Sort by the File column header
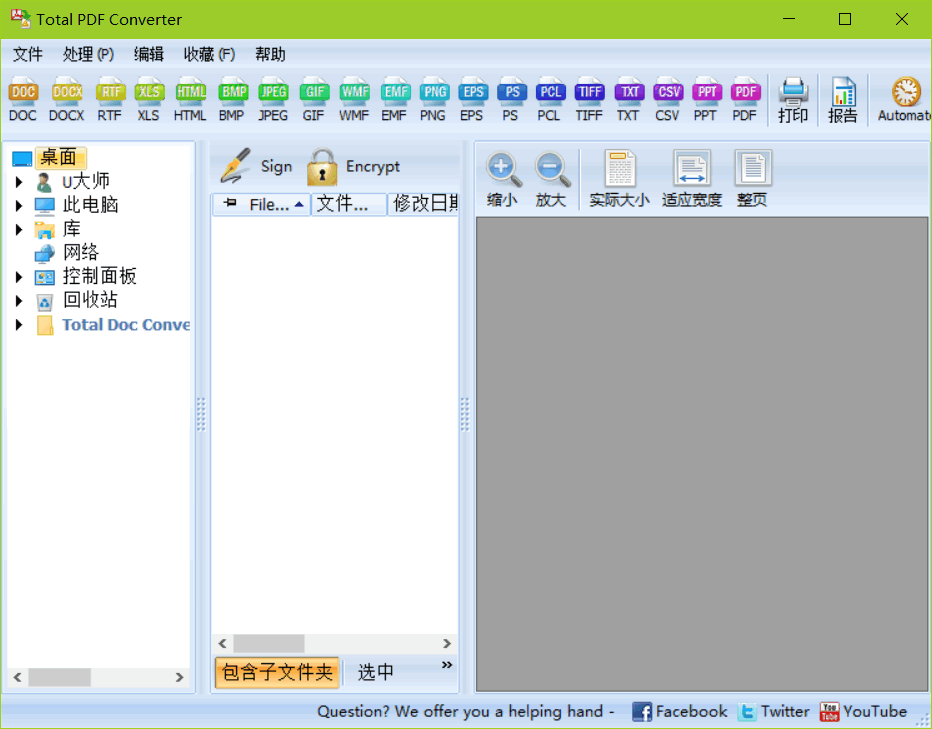Image resolution: width=932 pixels, height=729 pixels. click(262, 205)
